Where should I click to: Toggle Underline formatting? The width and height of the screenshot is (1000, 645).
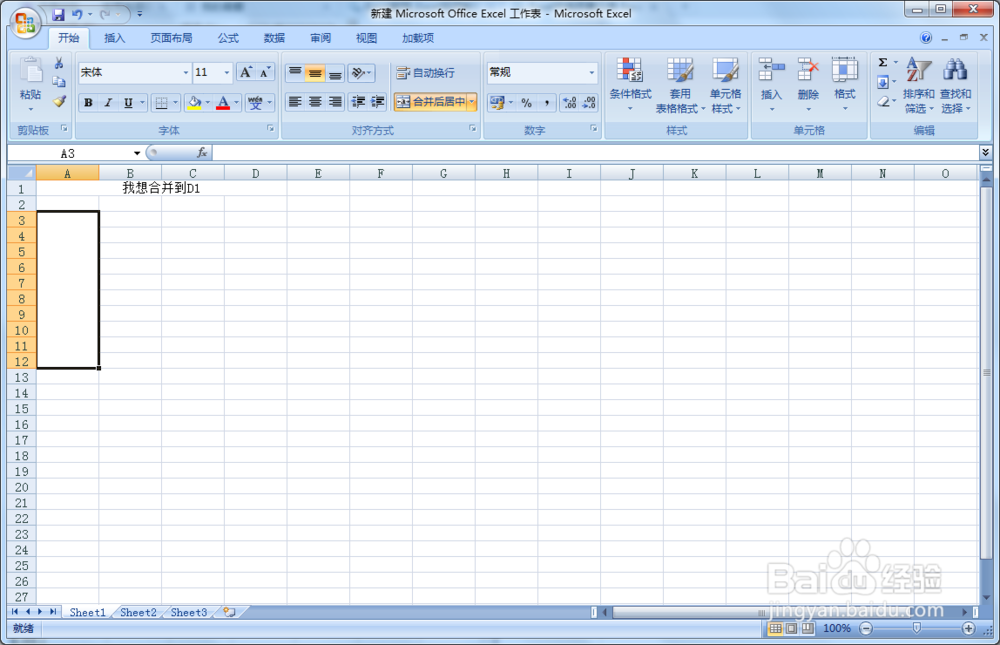(x=128, y=102)
